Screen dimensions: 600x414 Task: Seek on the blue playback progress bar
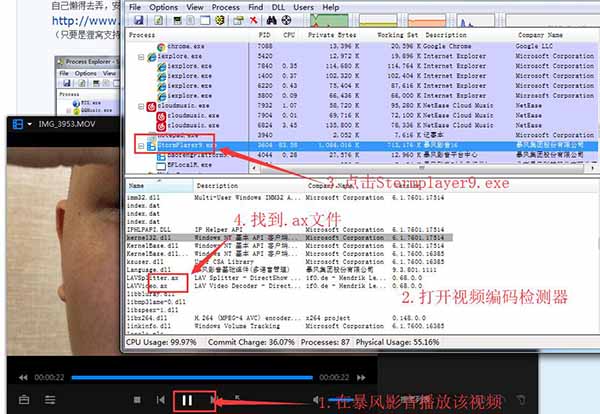pos(192,378)
